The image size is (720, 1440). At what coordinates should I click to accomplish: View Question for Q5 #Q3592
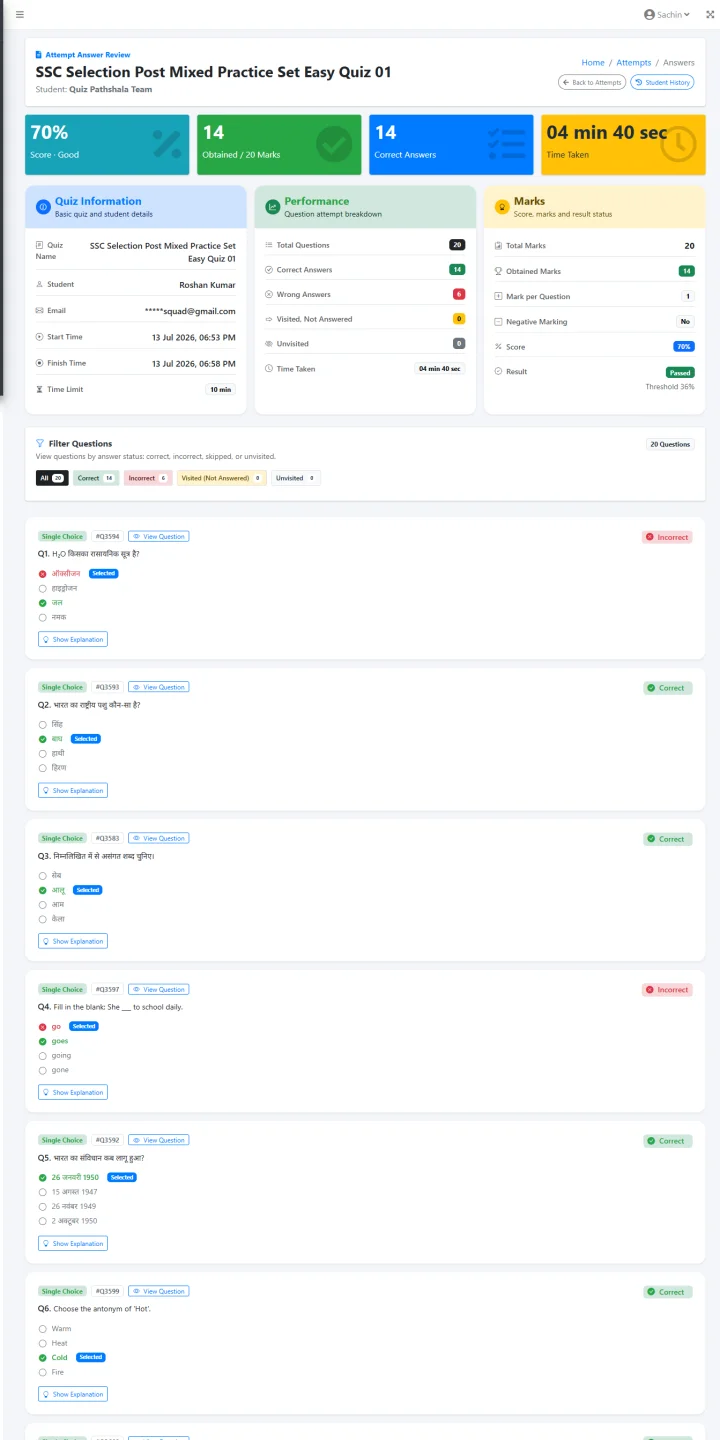point(159,1140)
